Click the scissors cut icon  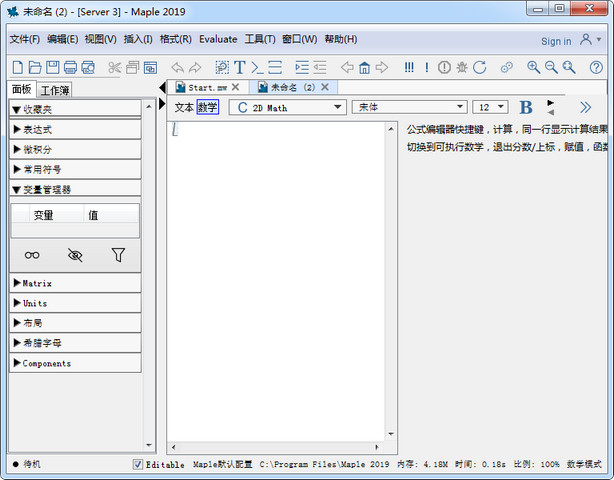[115, 68]
